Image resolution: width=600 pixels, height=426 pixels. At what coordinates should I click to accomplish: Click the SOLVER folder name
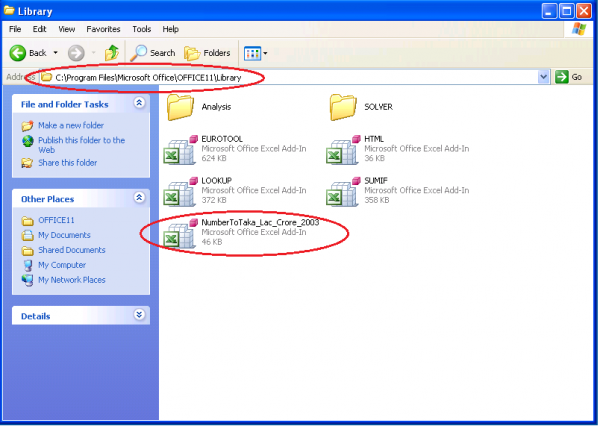point(378,107)
